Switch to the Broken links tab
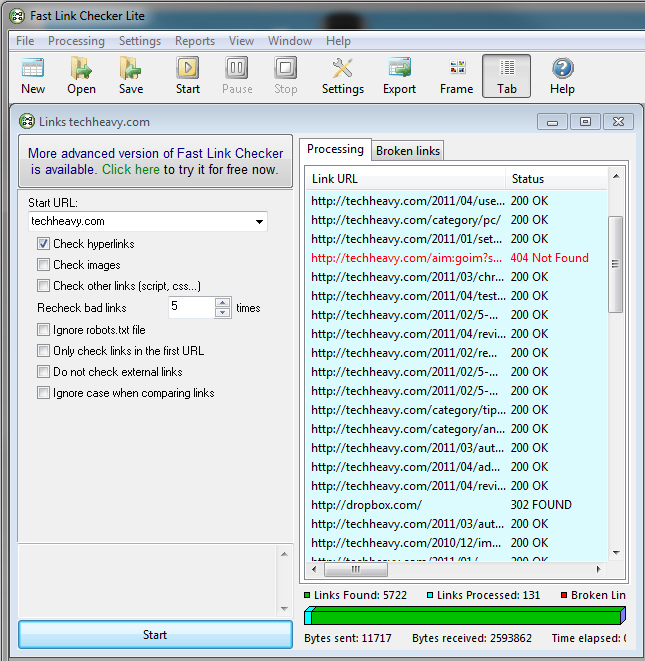Viewport: 645px width, 661px height. 408,151
